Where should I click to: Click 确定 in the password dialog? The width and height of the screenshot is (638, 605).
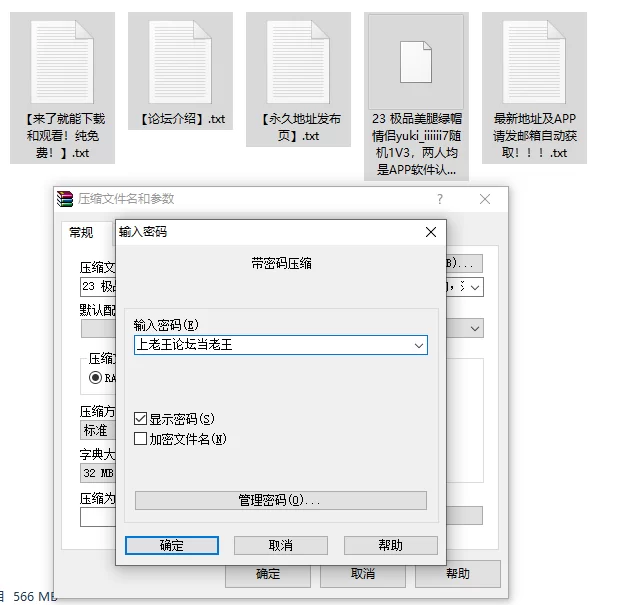172,545
